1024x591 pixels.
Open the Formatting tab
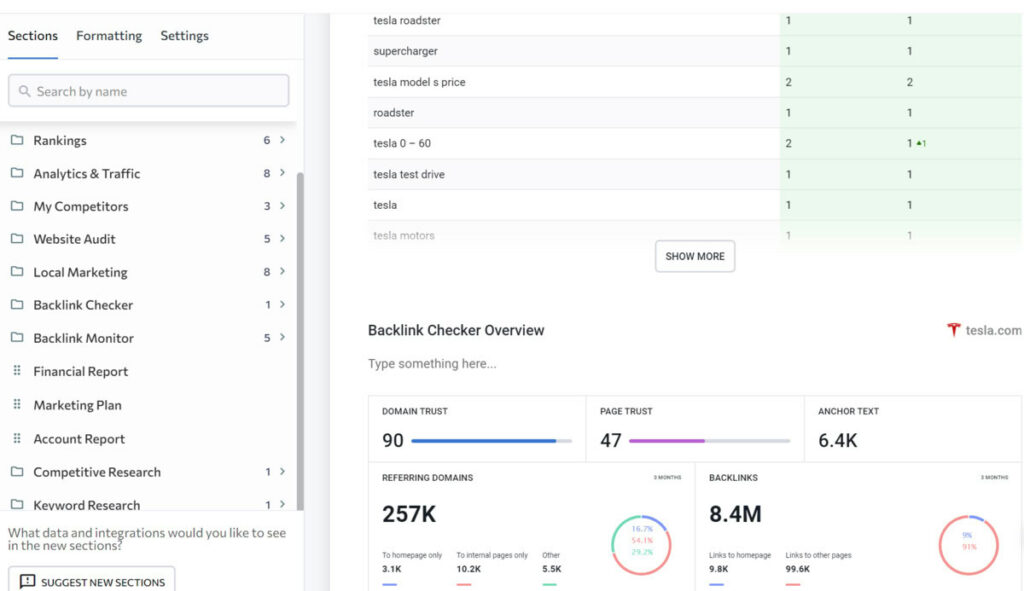pyautogui.click(x=109, y=36)
